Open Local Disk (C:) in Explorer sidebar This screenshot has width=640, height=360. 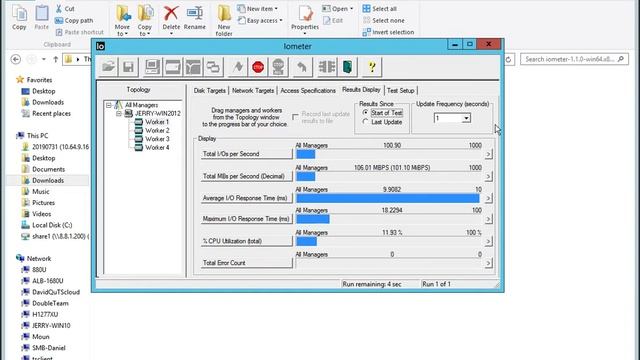click(47, 225)
